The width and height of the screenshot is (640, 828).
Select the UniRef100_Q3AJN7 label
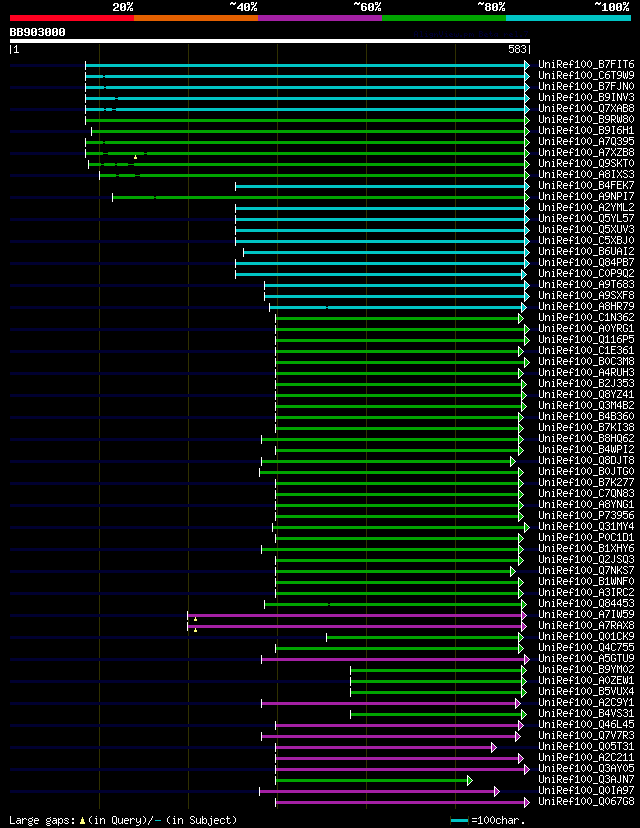(586, 779)
